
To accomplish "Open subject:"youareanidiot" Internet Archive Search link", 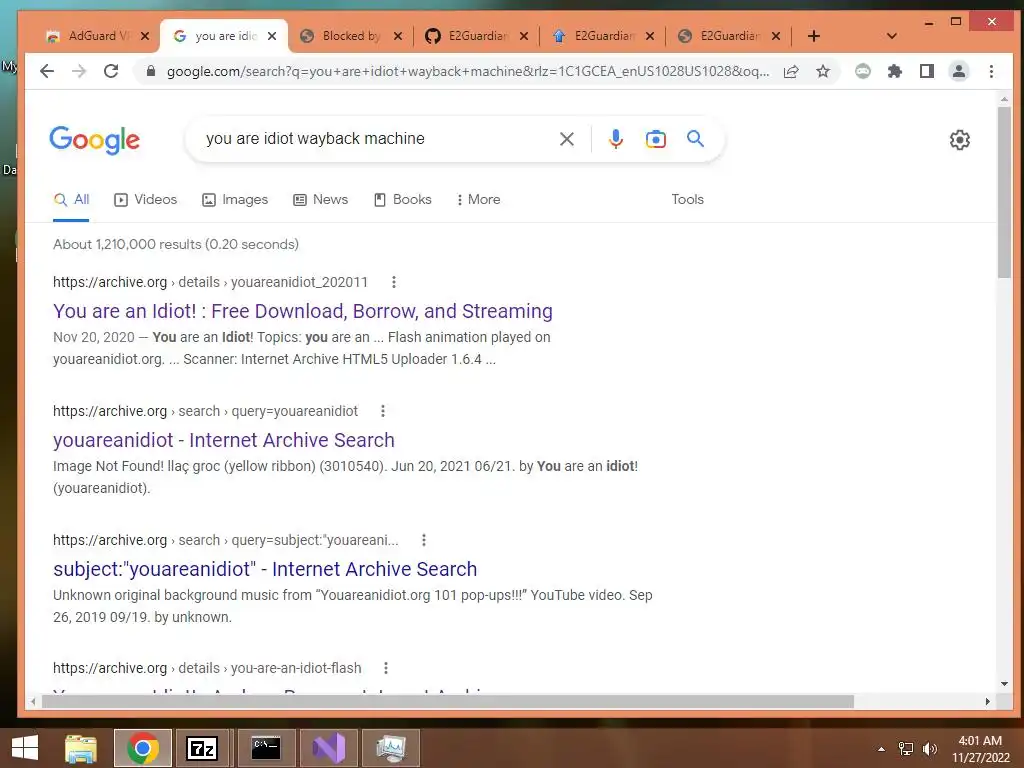I will coord(265,569).
